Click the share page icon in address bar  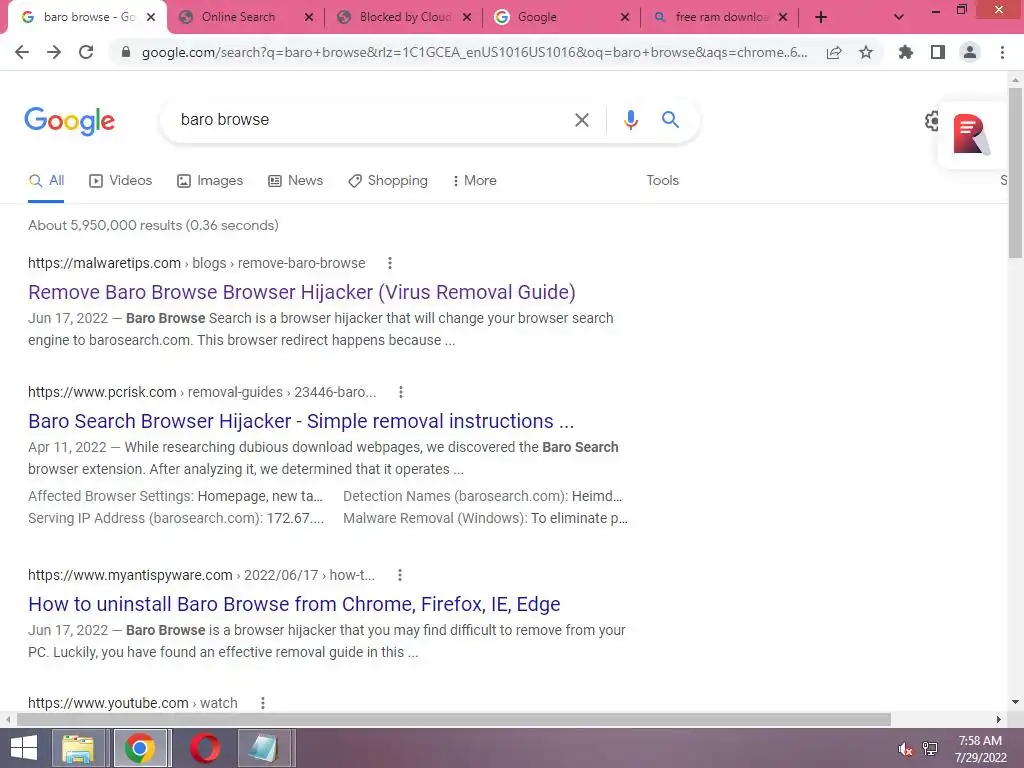[x=834, y=53]
